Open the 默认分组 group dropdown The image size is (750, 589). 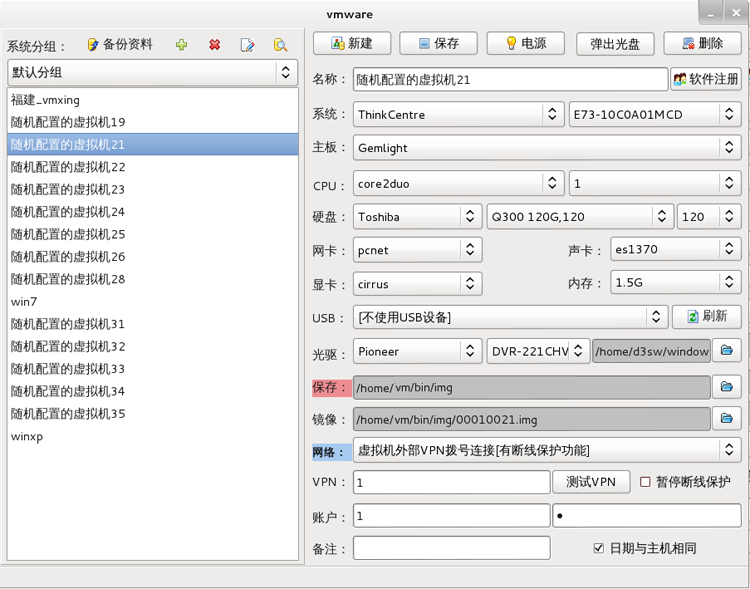coord(153,72)
